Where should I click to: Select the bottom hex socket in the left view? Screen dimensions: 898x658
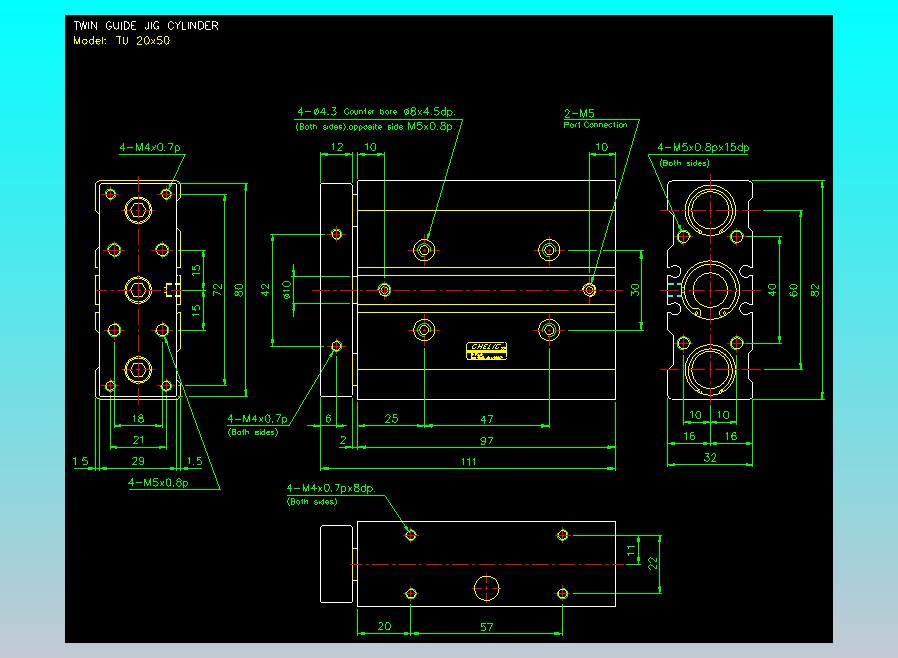pos(137,369)
